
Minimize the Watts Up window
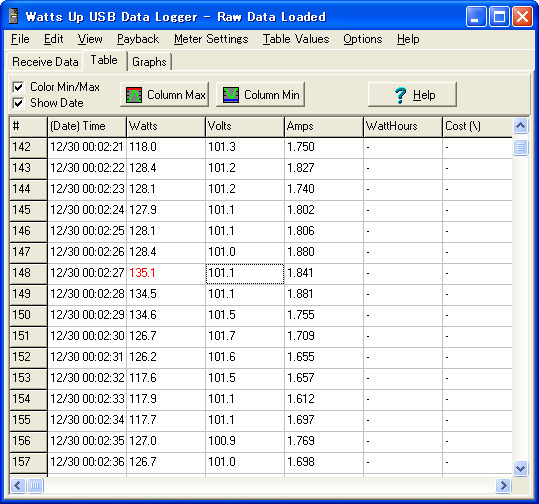[x=476, y=17]
